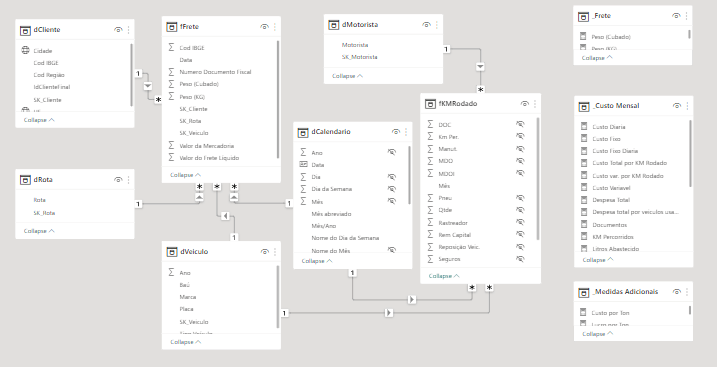This screenshot has height=367, width=717.
Task: Select the Mês/Ano field in dCalendario
Action: 324,226
